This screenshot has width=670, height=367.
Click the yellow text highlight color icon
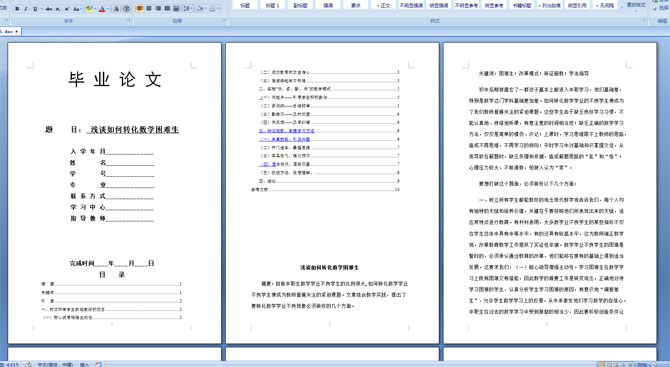89,9
